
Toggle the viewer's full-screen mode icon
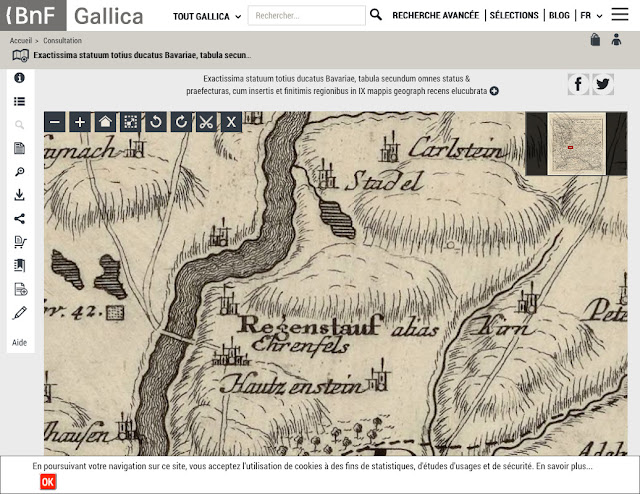point(131,122)
